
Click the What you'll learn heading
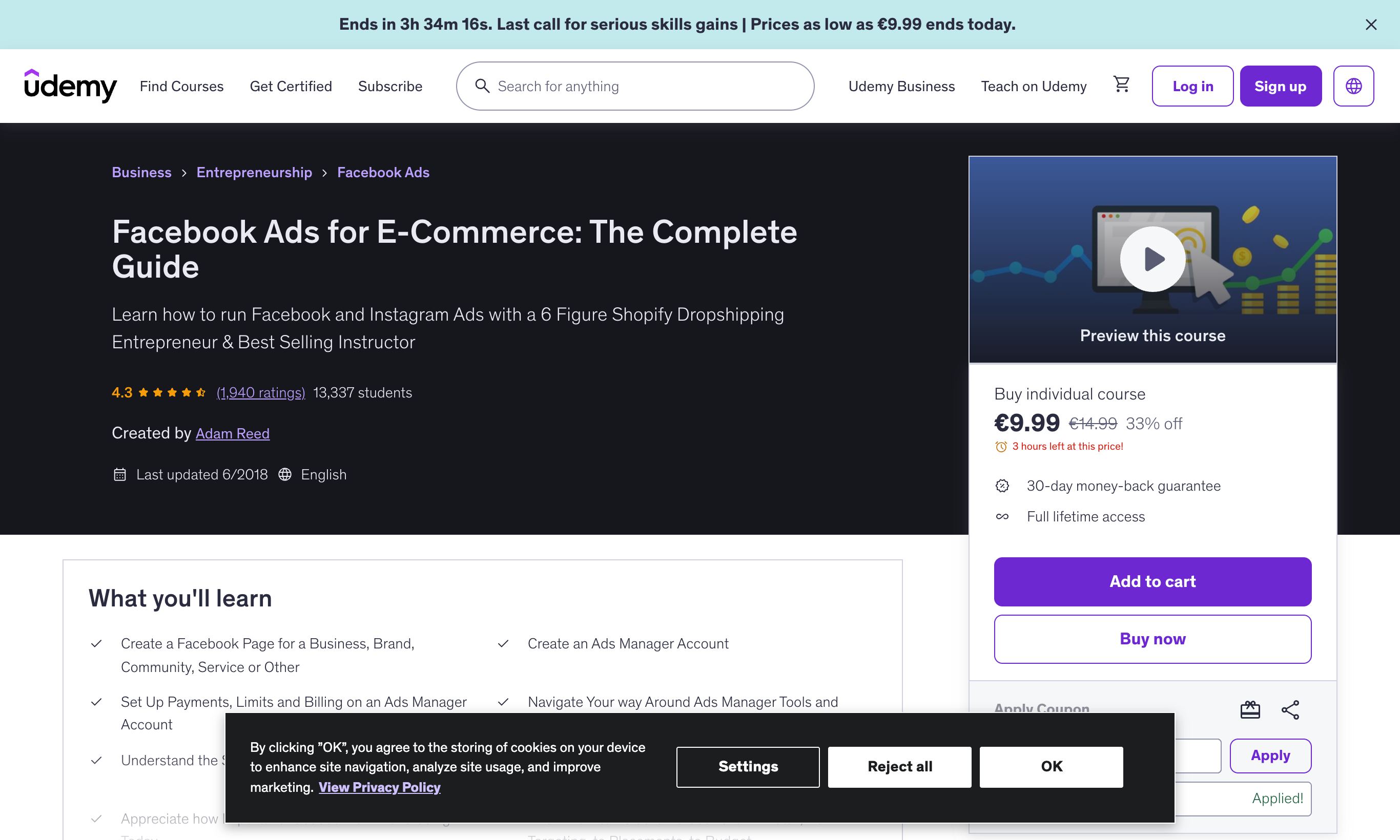(180, 598)
